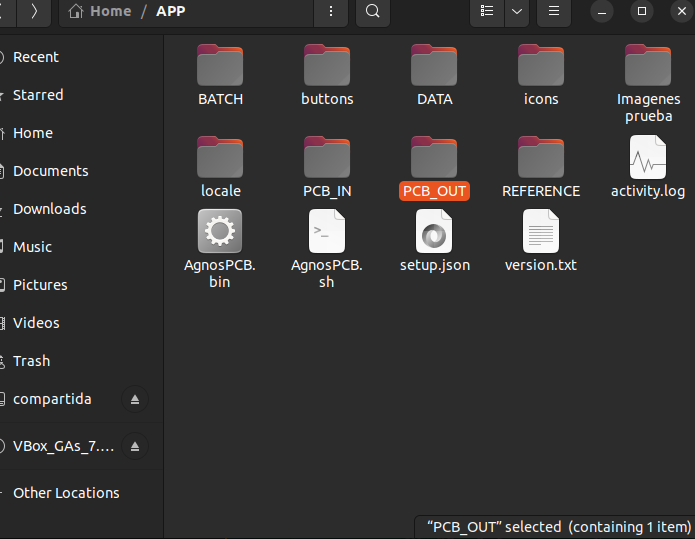Expand the view options dropdown arrow

point(517,11)
